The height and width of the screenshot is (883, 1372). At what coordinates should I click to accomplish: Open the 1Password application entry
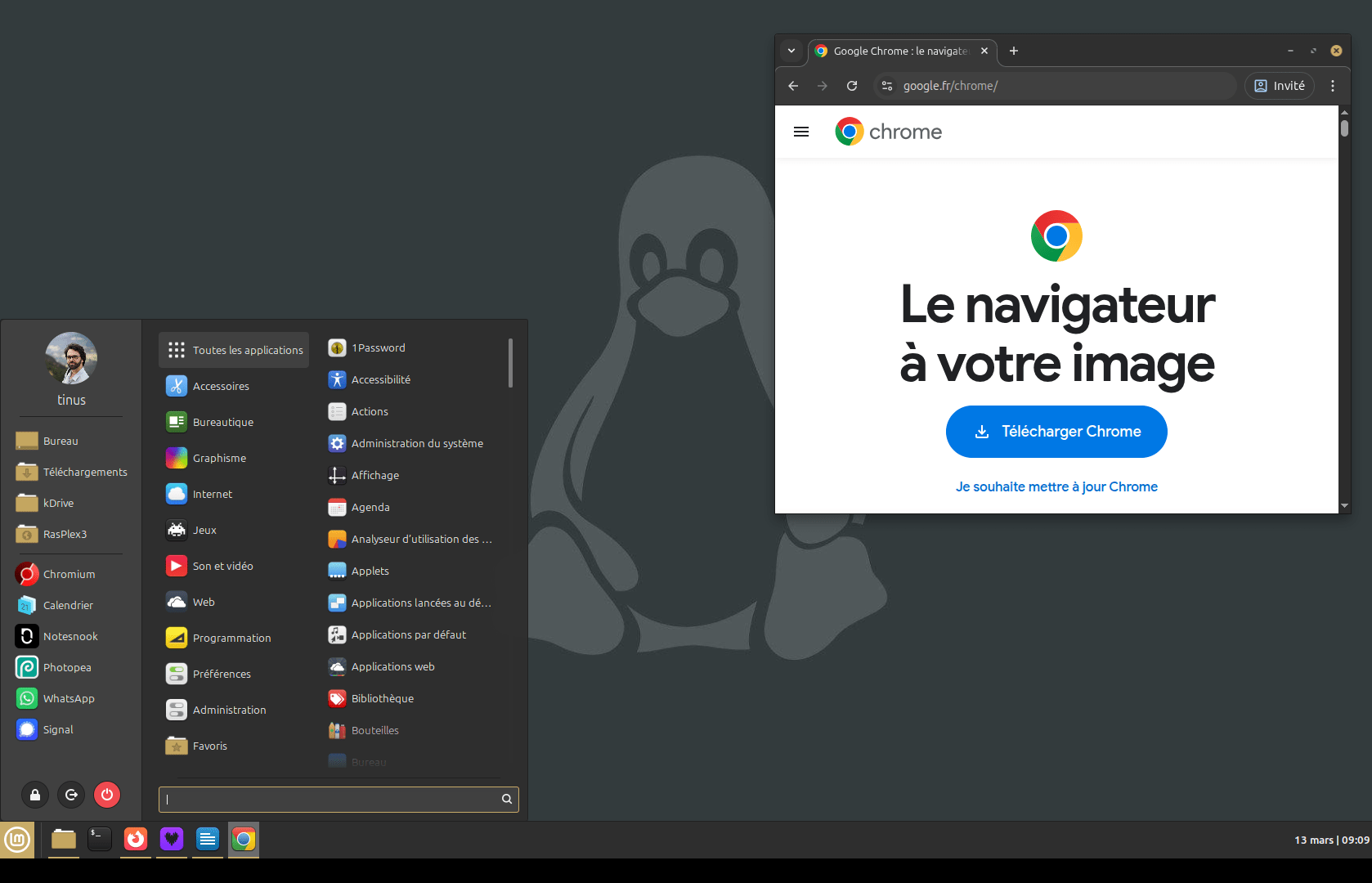pyautogui.click(x=378, y=347)
